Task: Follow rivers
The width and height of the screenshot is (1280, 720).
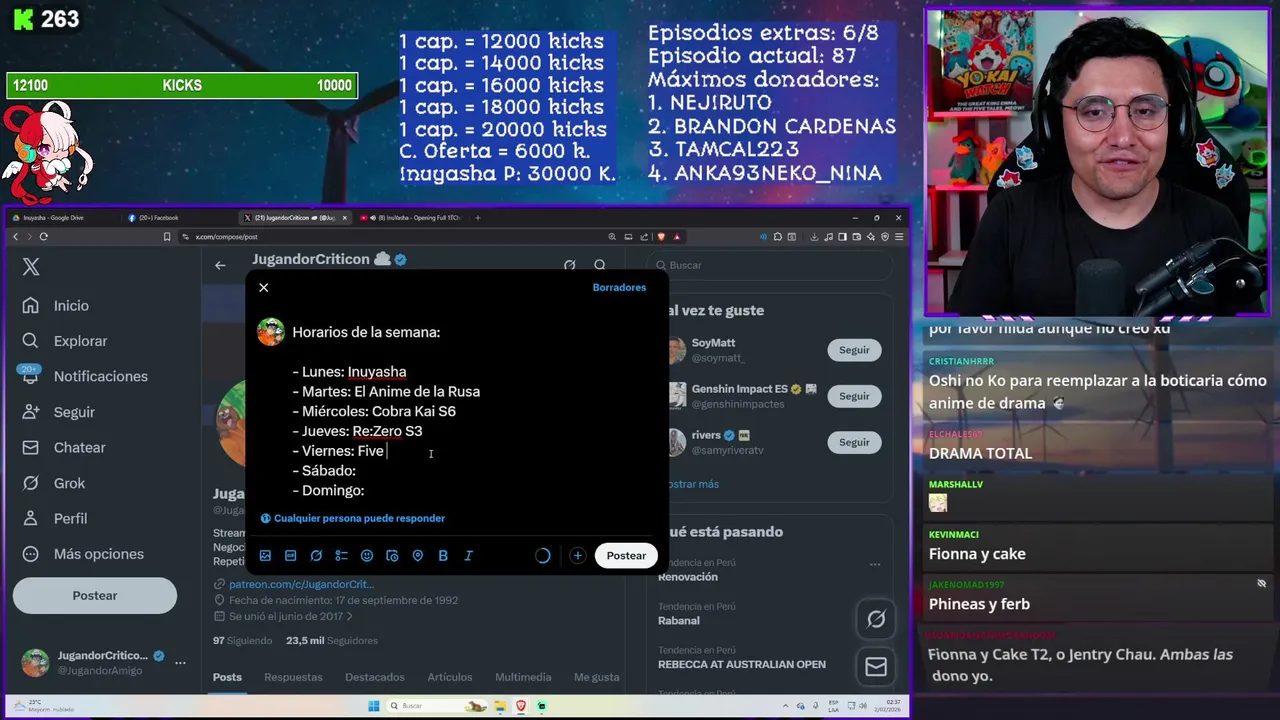Action: [854, 442]
